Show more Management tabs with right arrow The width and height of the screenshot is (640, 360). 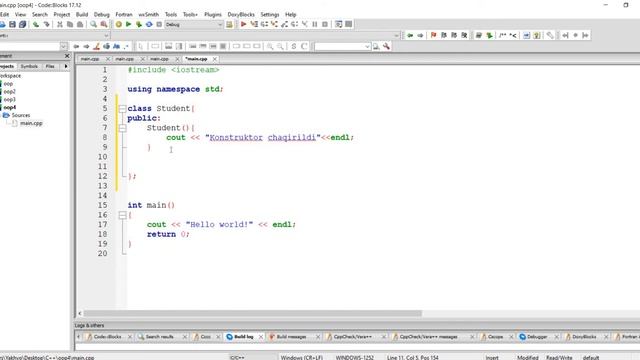66,66
